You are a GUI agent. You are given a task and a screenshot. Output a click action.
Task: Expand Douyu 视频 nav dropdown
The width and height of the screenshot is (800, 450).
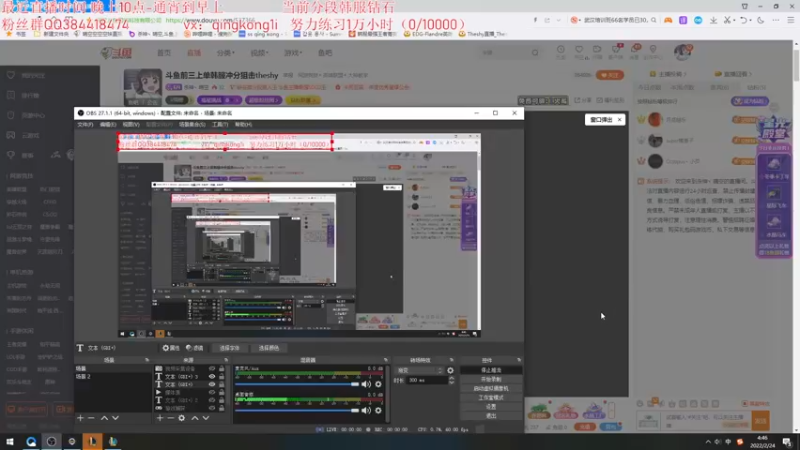point(259,53)
